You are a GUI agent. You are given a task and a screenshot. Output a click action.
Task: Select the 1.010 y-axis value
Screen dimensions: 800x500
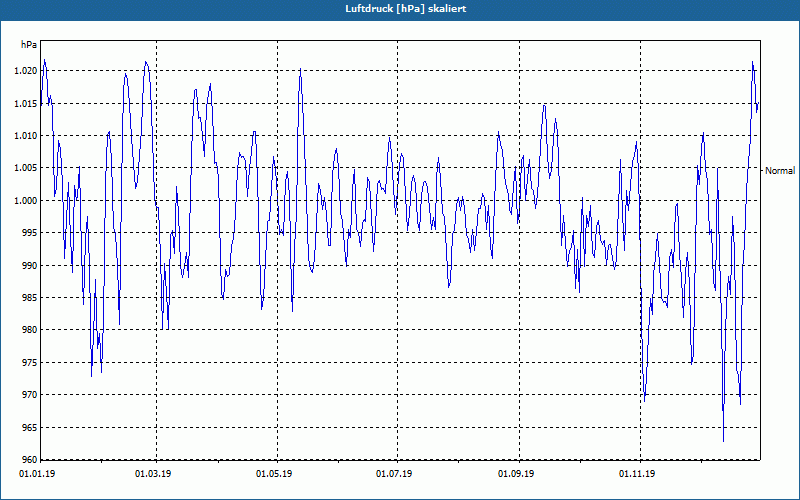(x=26, y=136)
